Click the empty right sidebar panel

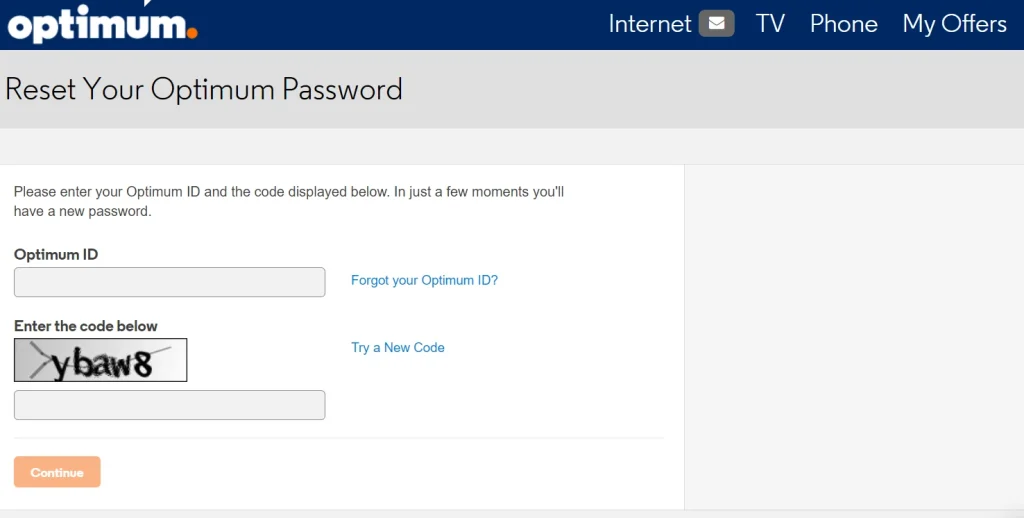(854, 336)
